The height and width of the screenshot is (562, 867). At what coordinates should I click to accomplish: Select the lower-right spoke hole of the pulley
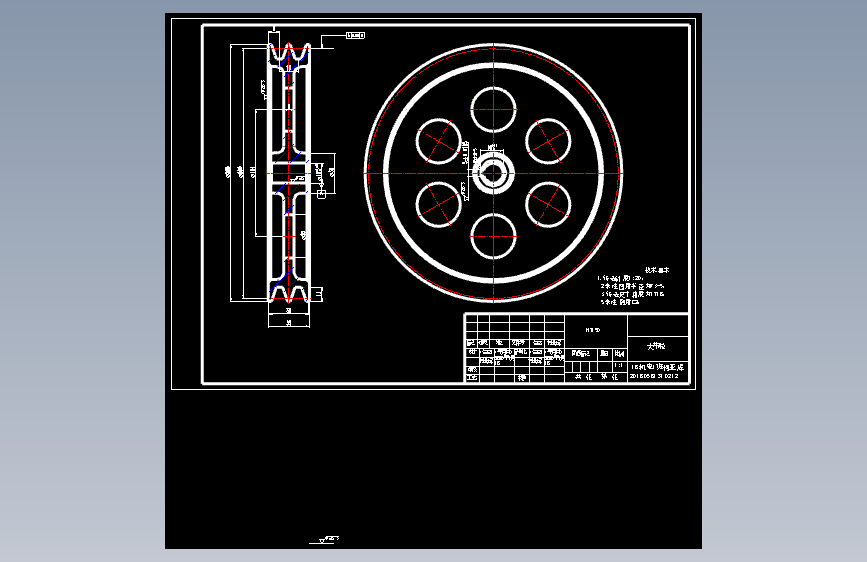click(548, 205)
